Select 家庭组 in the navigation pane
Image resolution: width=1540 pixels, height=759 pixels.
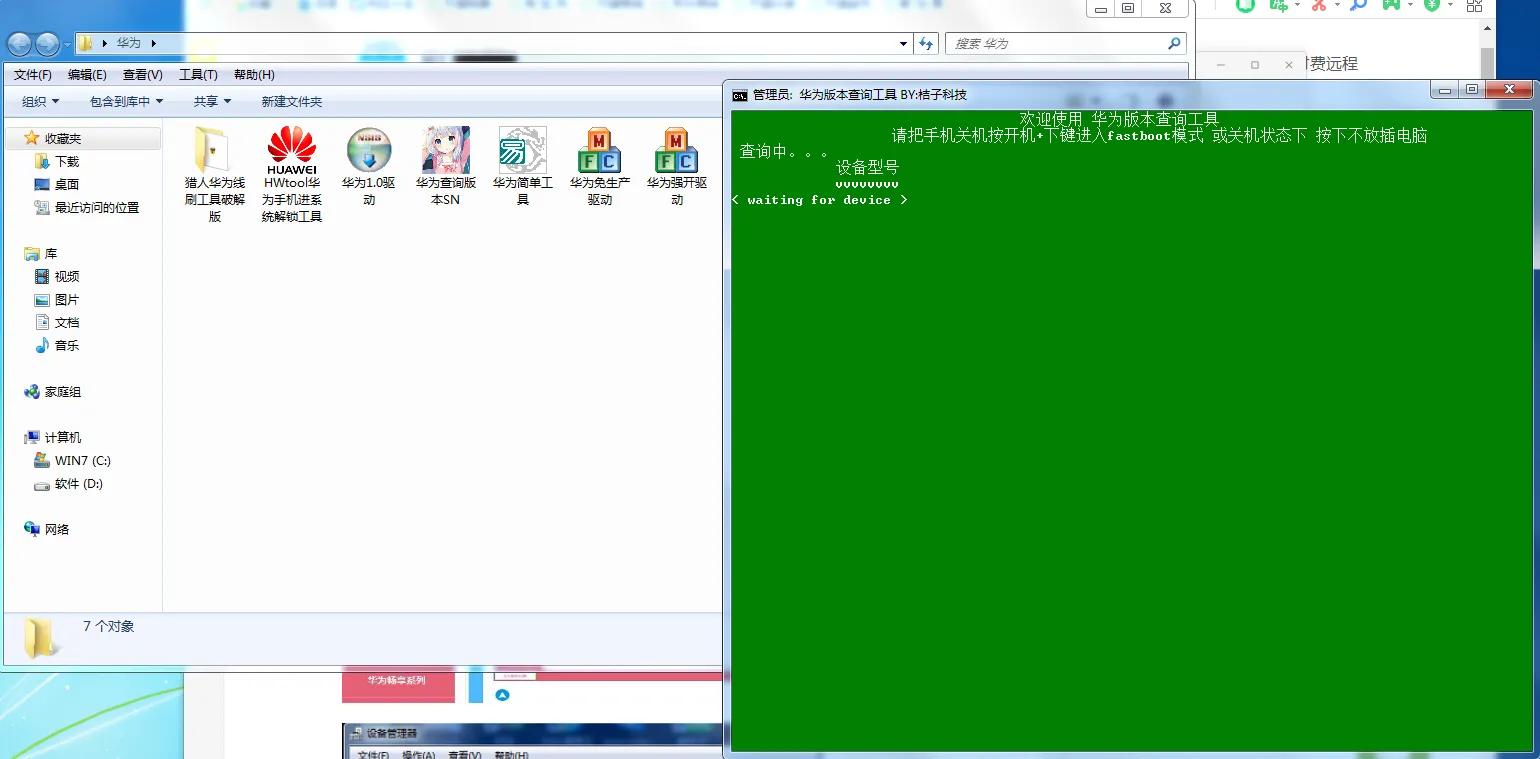point(63,392)
